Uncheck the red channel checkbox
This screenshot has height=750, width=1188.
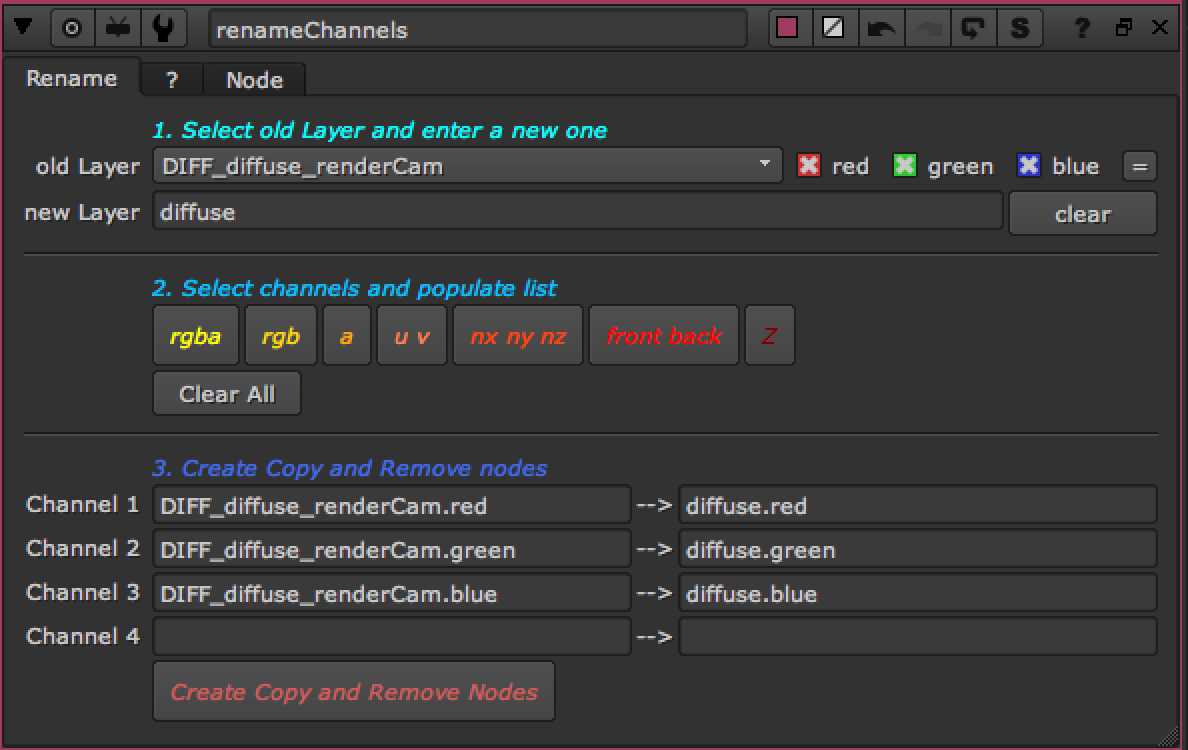click(809, 166)
